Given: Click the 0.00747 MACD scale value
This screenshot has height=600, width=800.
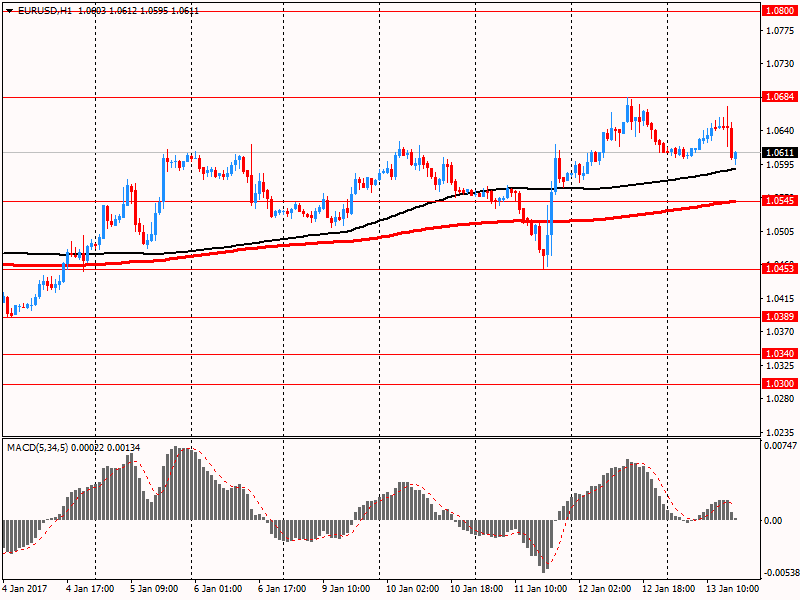Looking at the screenshot, I should tap(778, 446).
